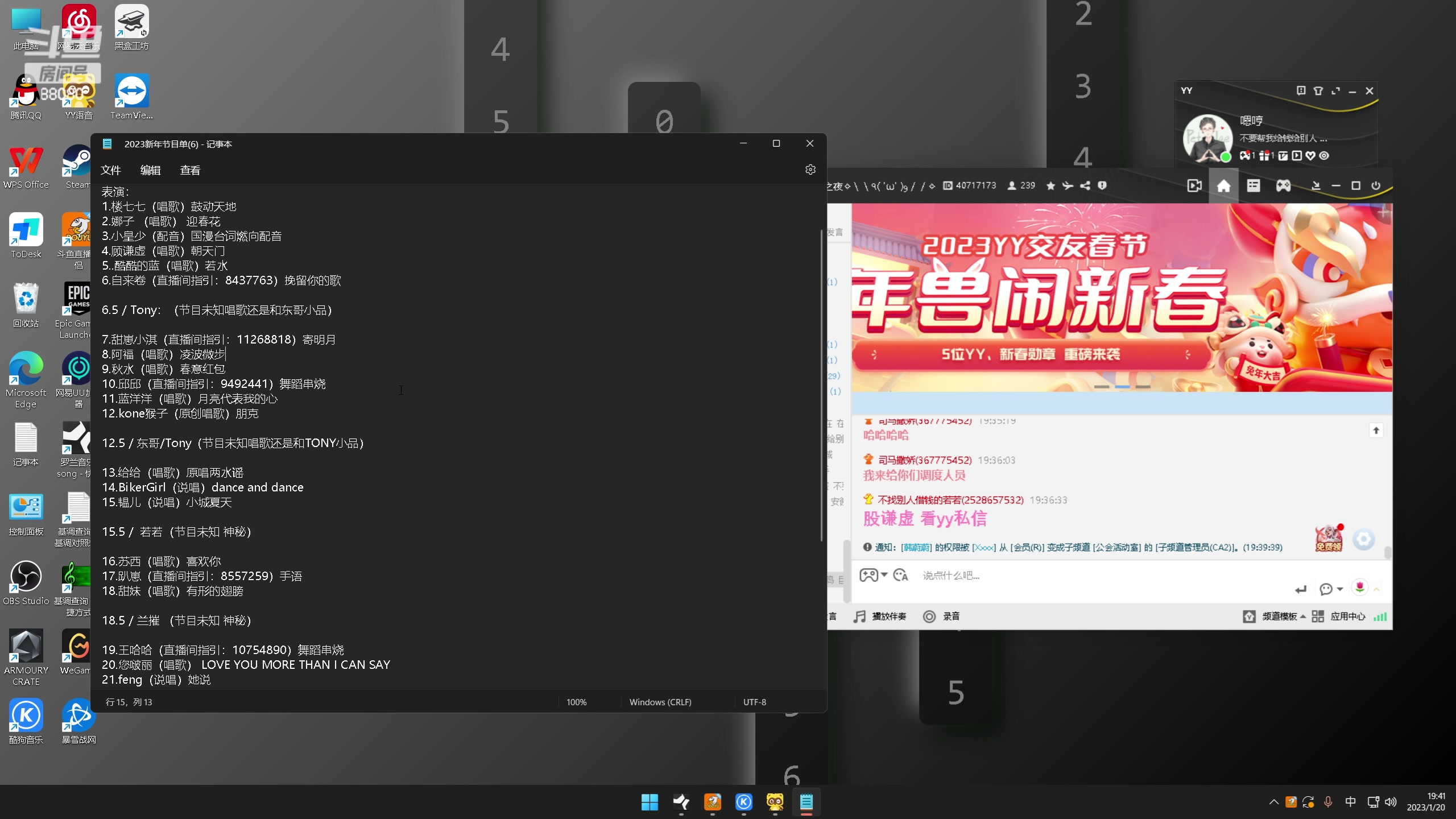
Task: Click the 应用中心 app center icon
Action: click(1348, 616)
